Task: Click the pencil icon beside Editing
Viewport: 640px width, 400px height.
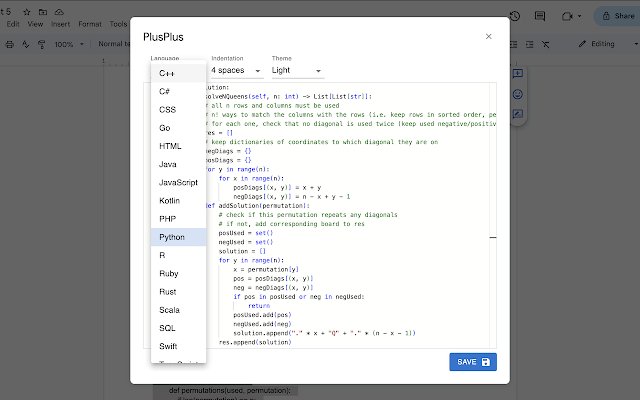Action: [582, 44]
